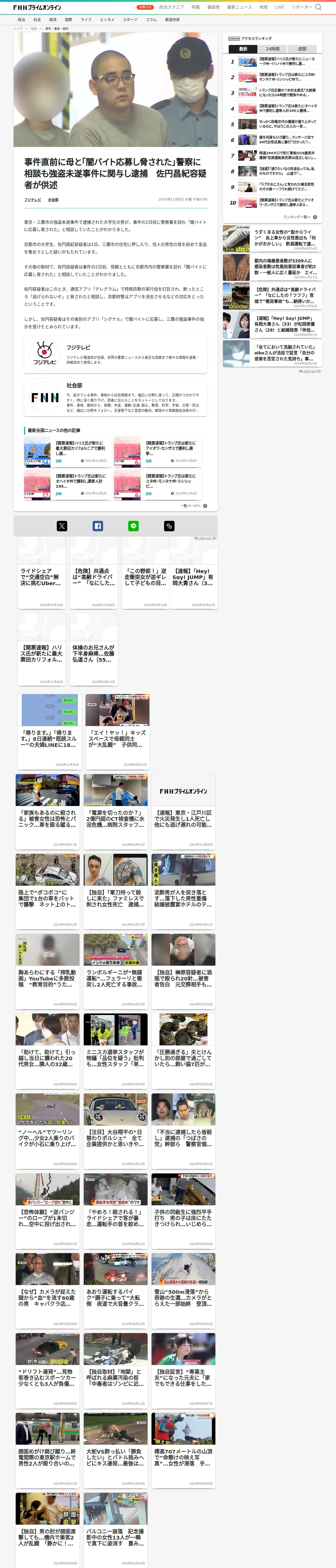Click the トップ breadcrumb link
The height and width of the screenshot is (1568, 336).
coord(18,28)
